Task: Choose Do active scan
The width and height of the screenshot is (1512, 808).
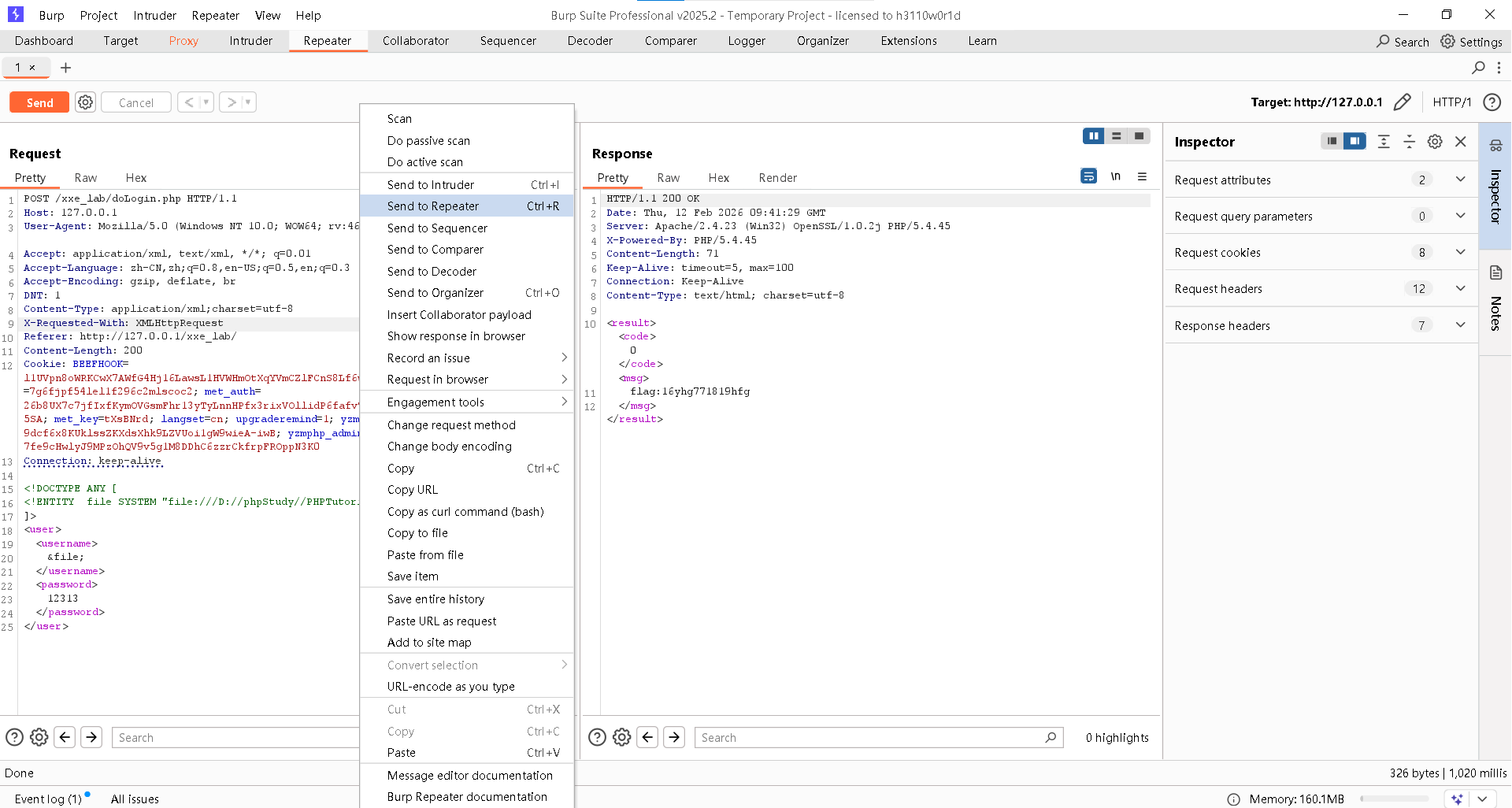Action: coord(467,161)
